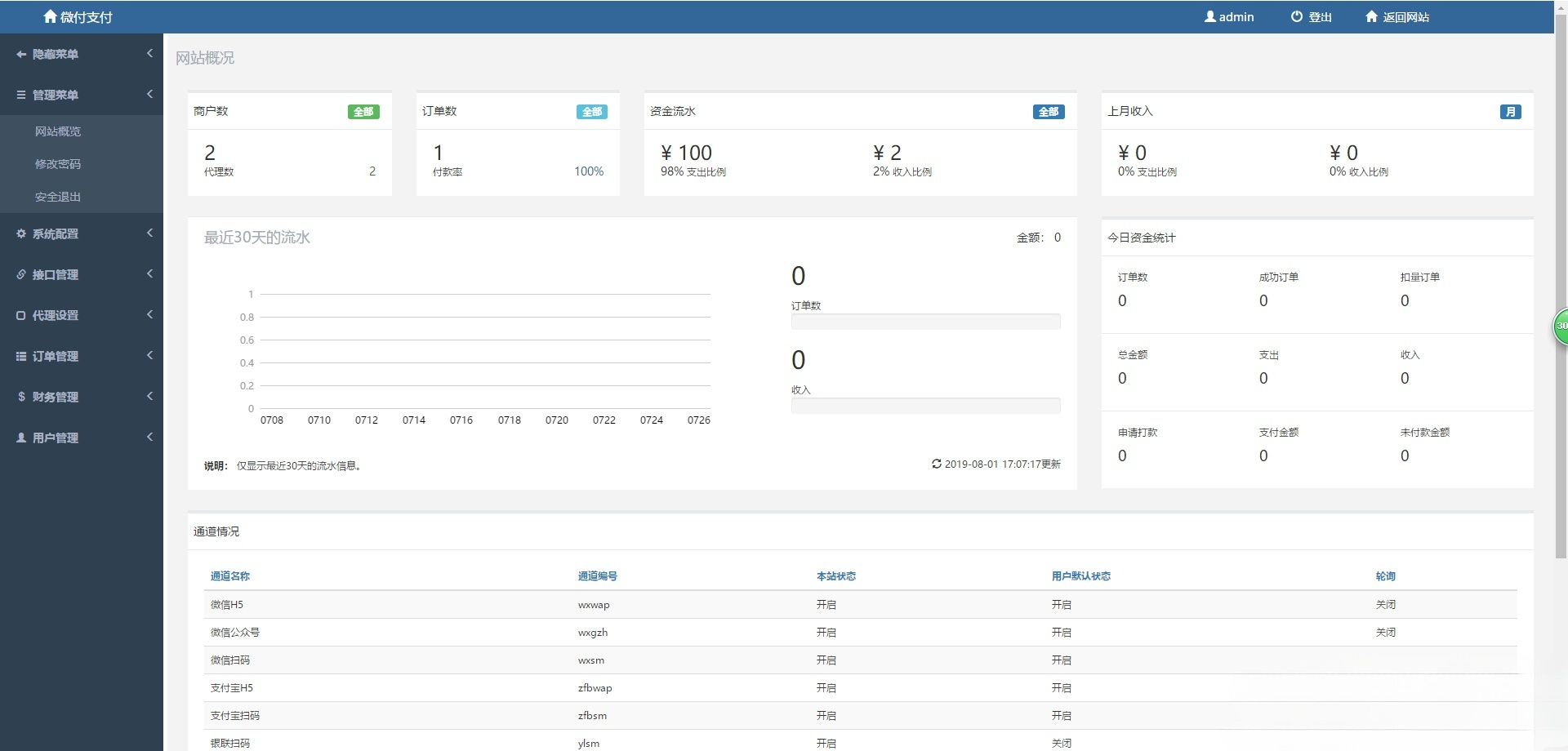Click the link icon for 接口管理
The image size is (1568, 751).
pos(21,274)
